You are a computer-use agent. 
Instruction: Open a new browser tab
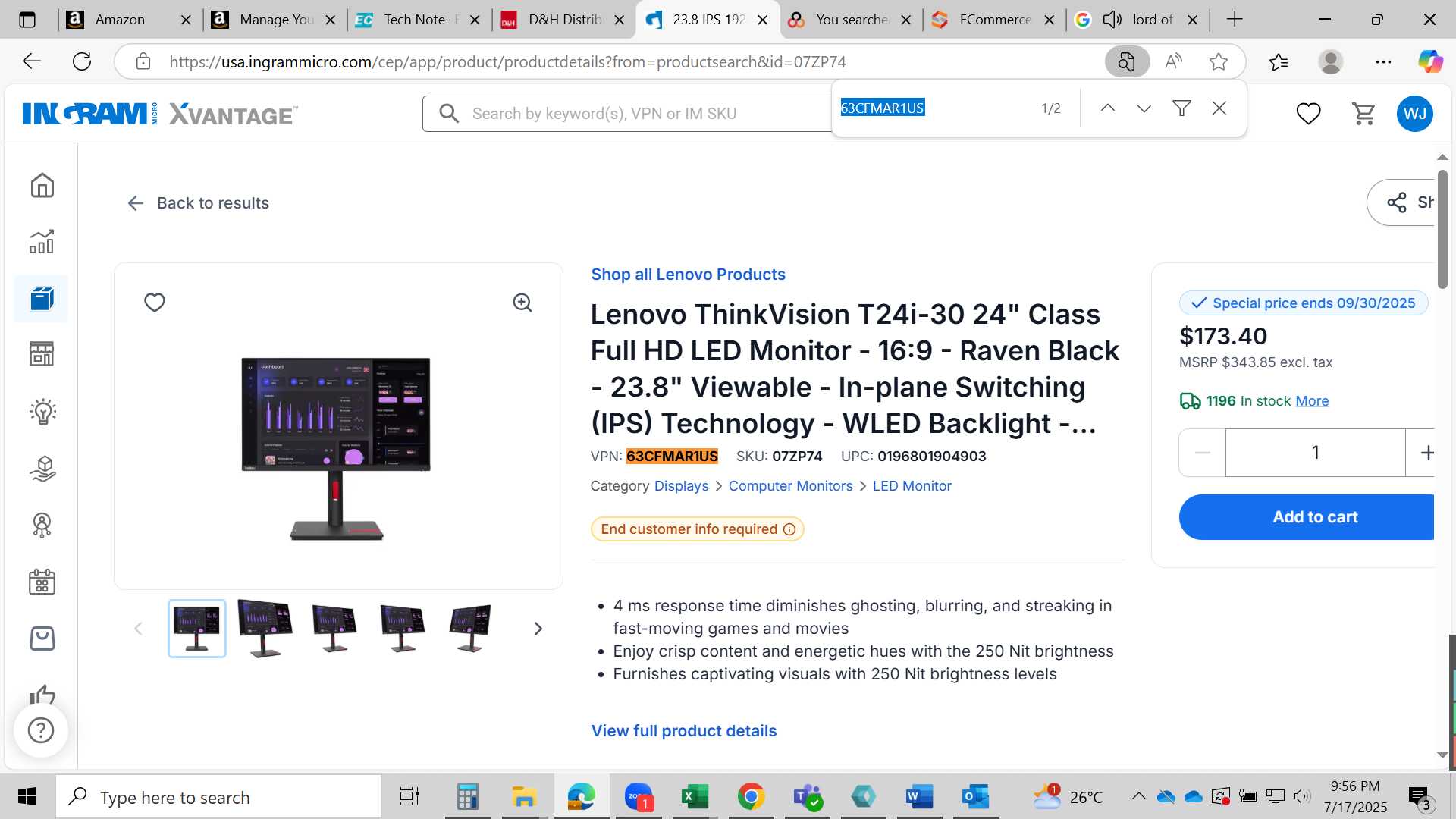[x=1235, y=20]
